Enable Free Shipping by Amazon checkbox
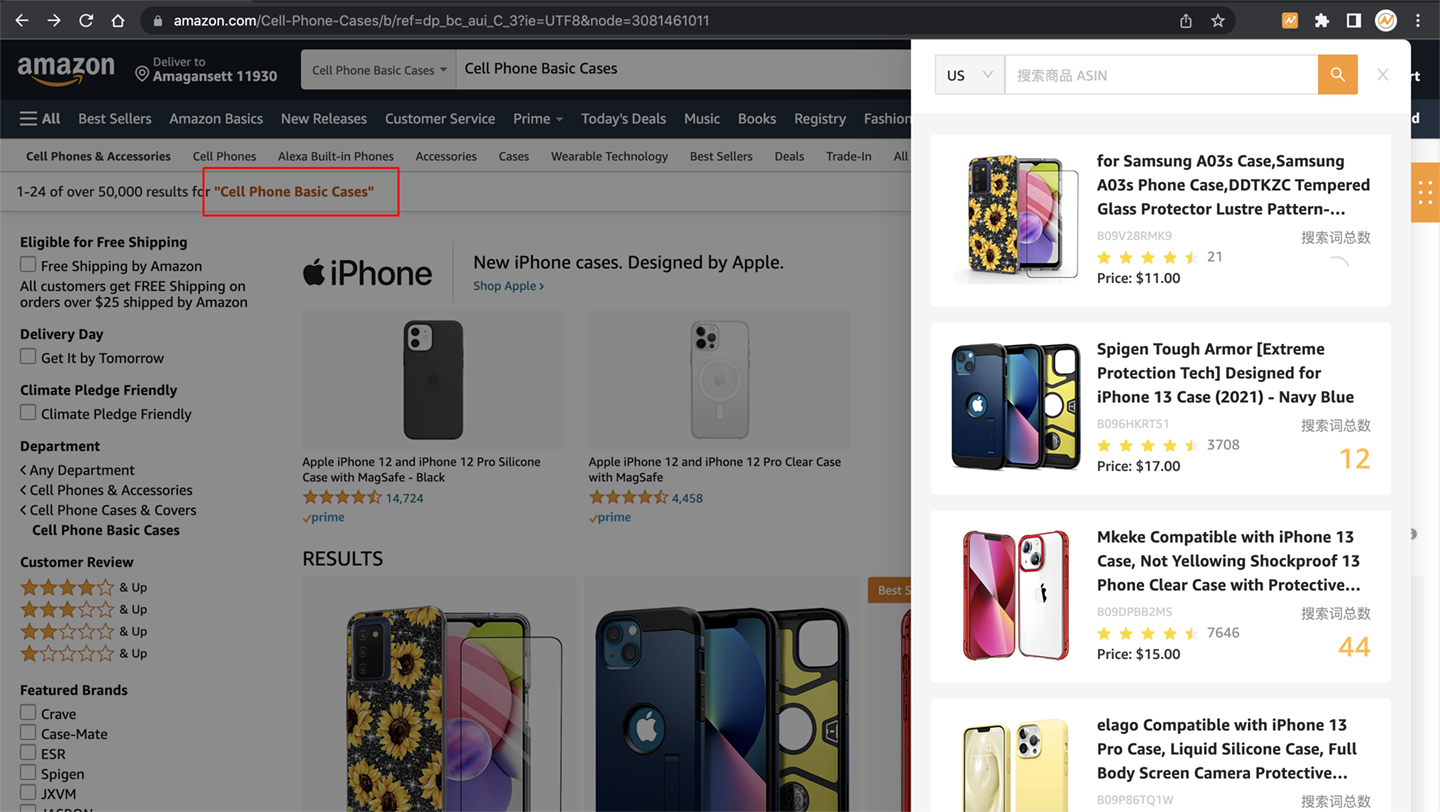The width and height of the screenshot is (1440, 812). [28, 265]
